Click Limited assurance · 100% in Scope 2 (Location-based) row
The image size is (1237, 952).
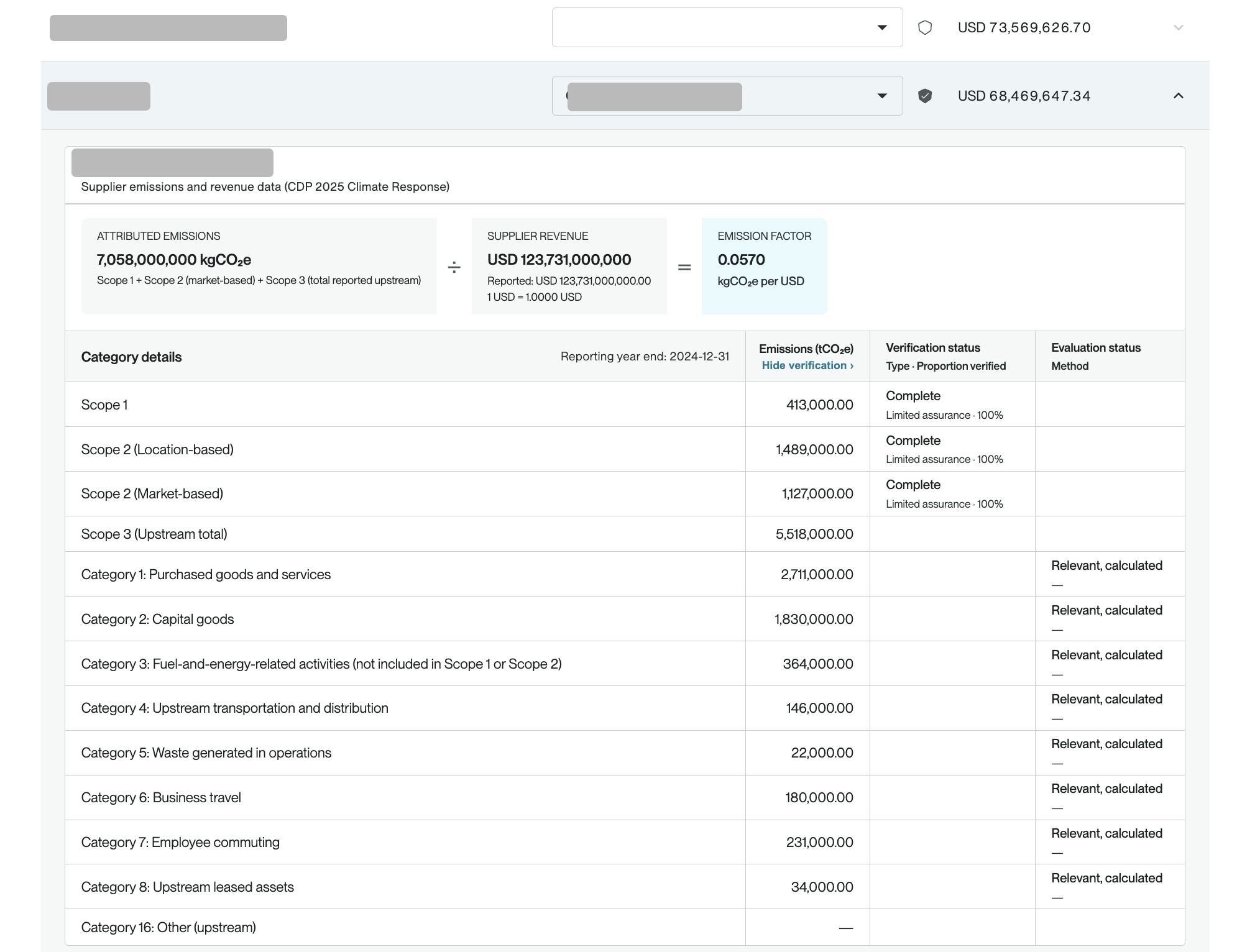click(944, 459)
